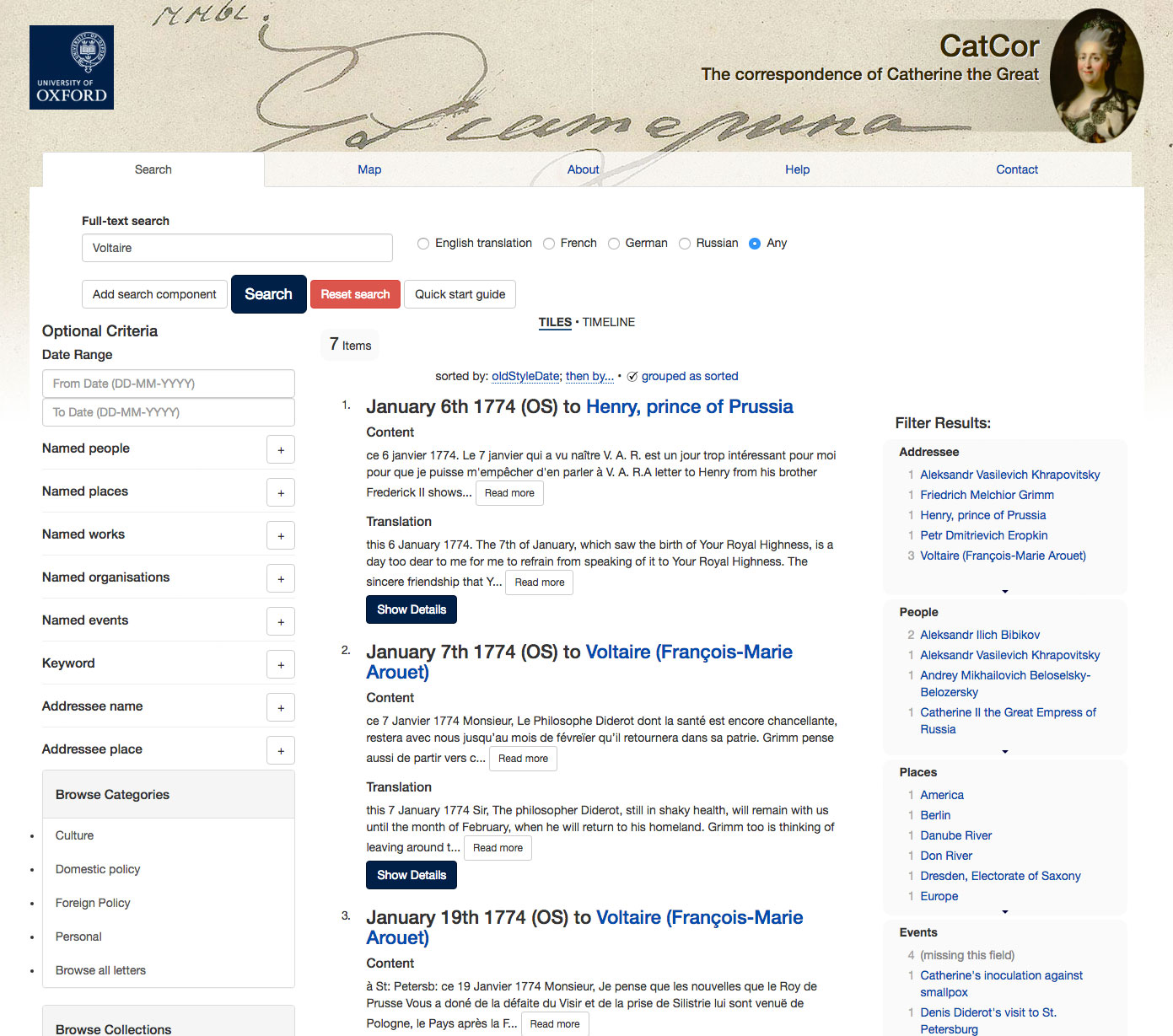Browse the Domestic policy category
This screenshot has width=1173, height=1036.
point(98,869)
